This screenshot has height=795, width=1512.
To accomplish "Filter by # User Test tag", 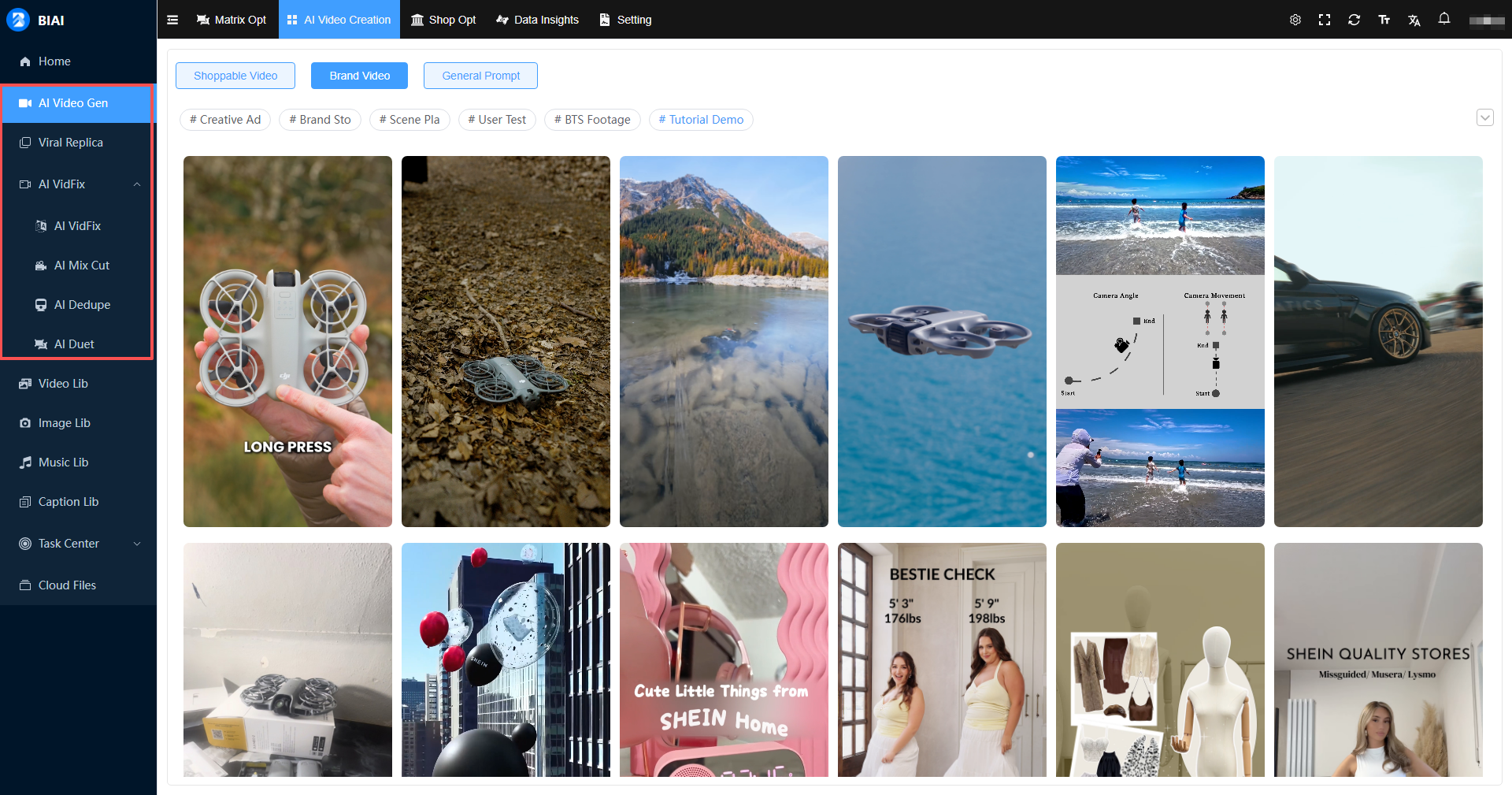I will click(497, 120).
